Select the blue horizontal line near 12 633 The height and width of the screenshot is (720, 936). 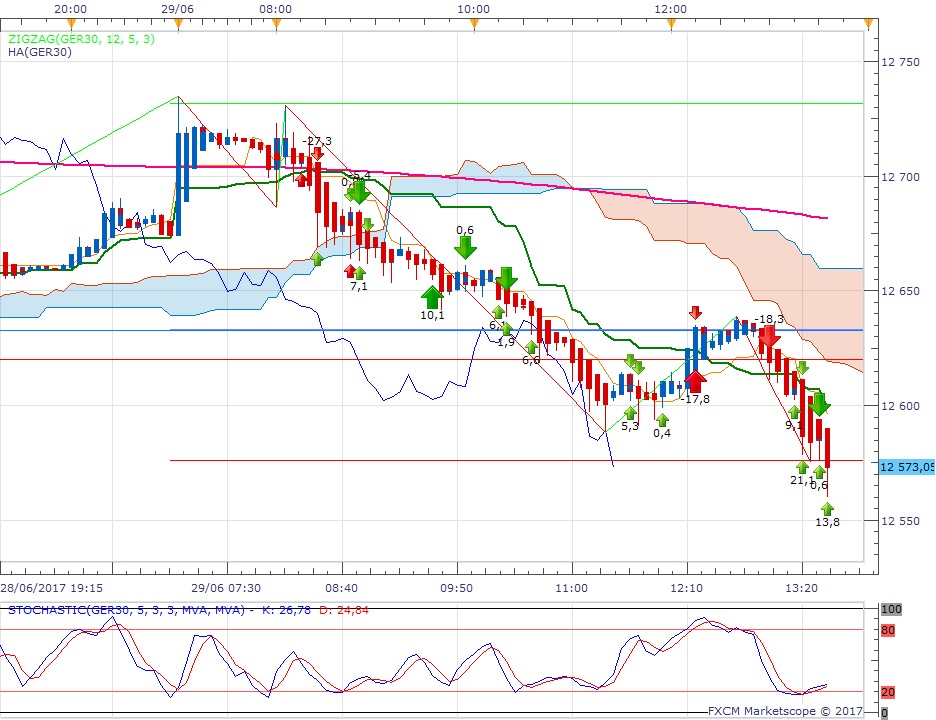pos(432,330)
